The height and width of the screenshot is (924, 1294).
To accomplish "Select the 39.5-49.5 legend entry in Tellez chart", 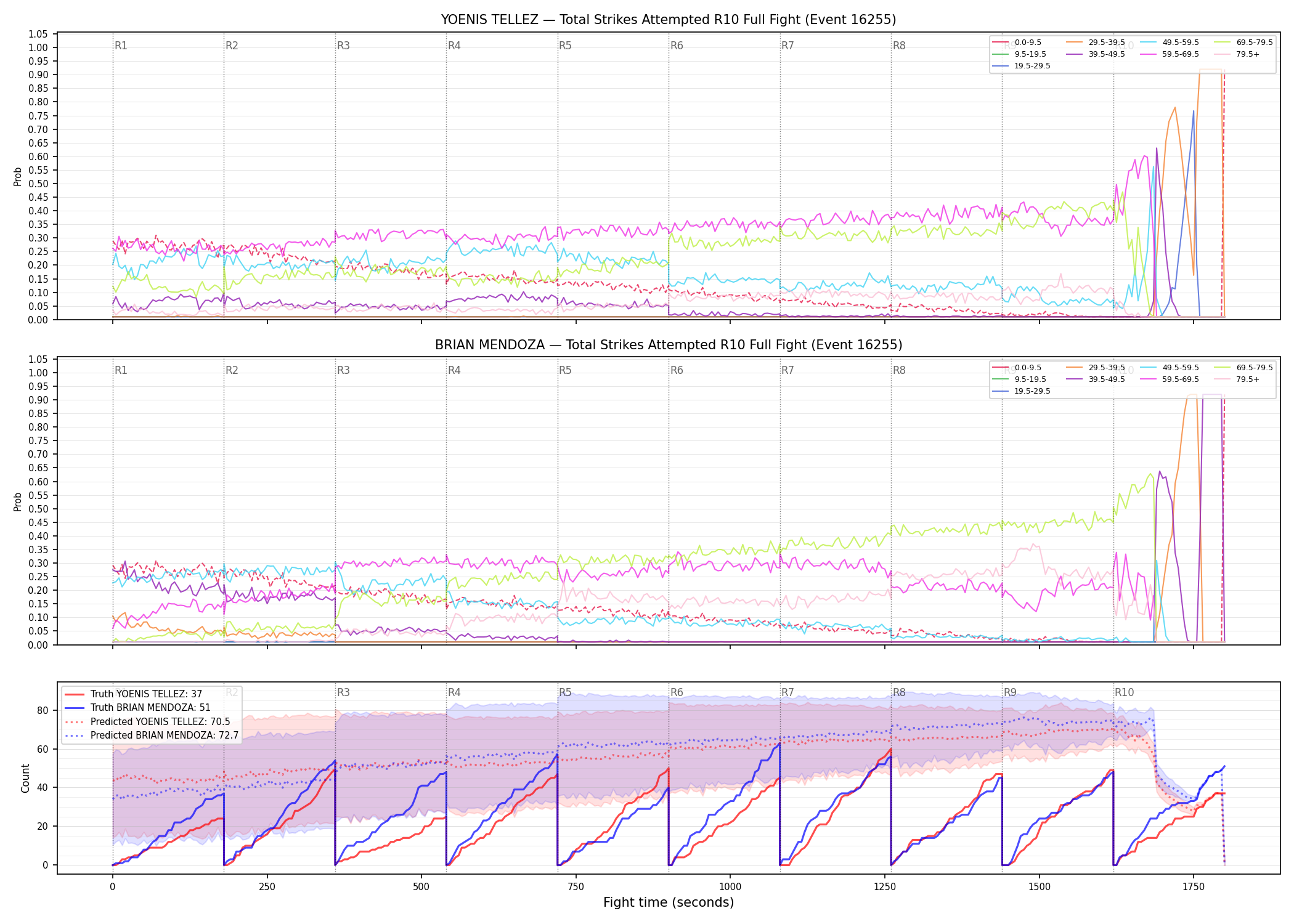I will (x=1095, y=54).
